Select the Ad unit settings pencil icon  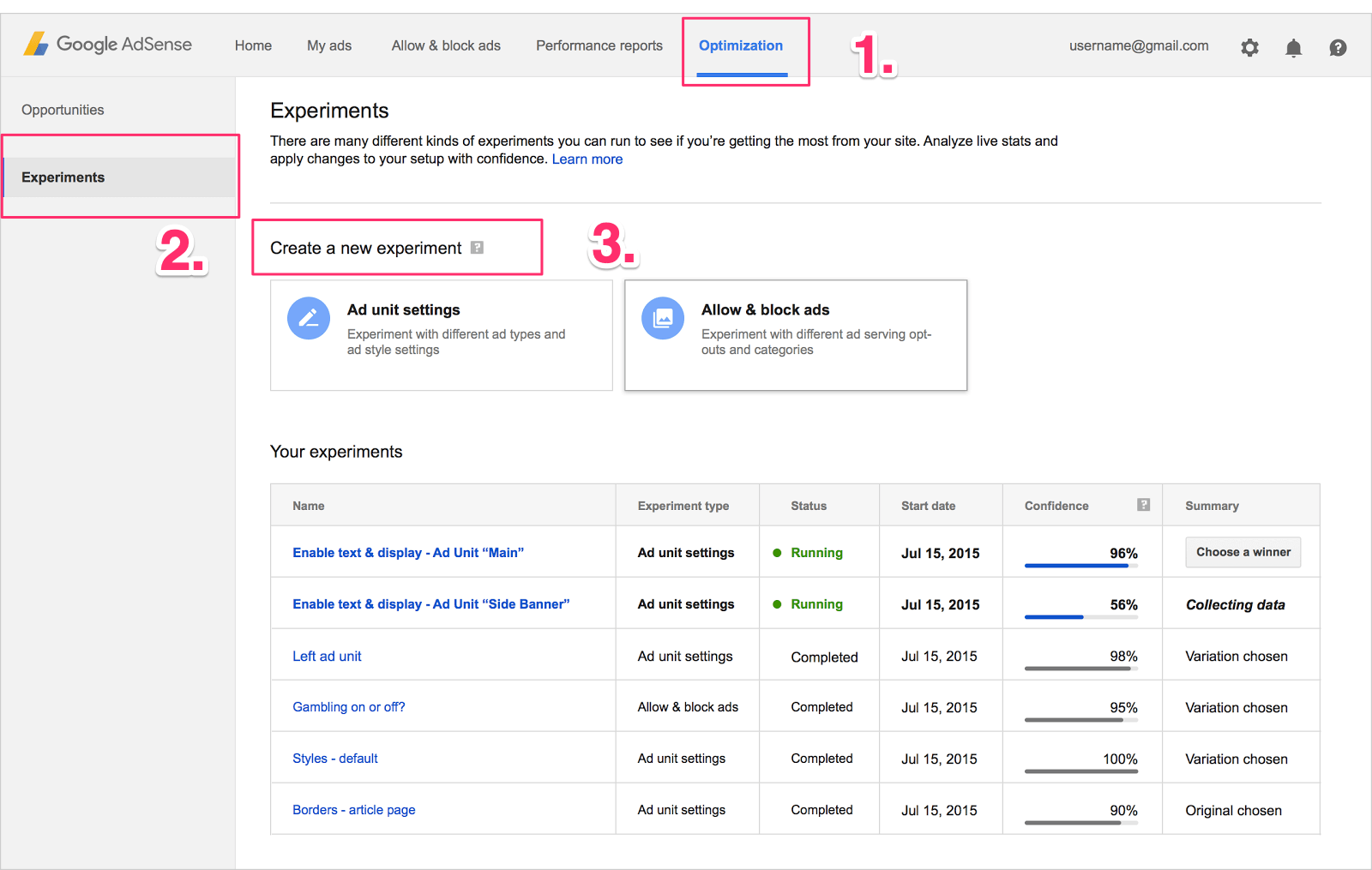(x=309, y=317)
